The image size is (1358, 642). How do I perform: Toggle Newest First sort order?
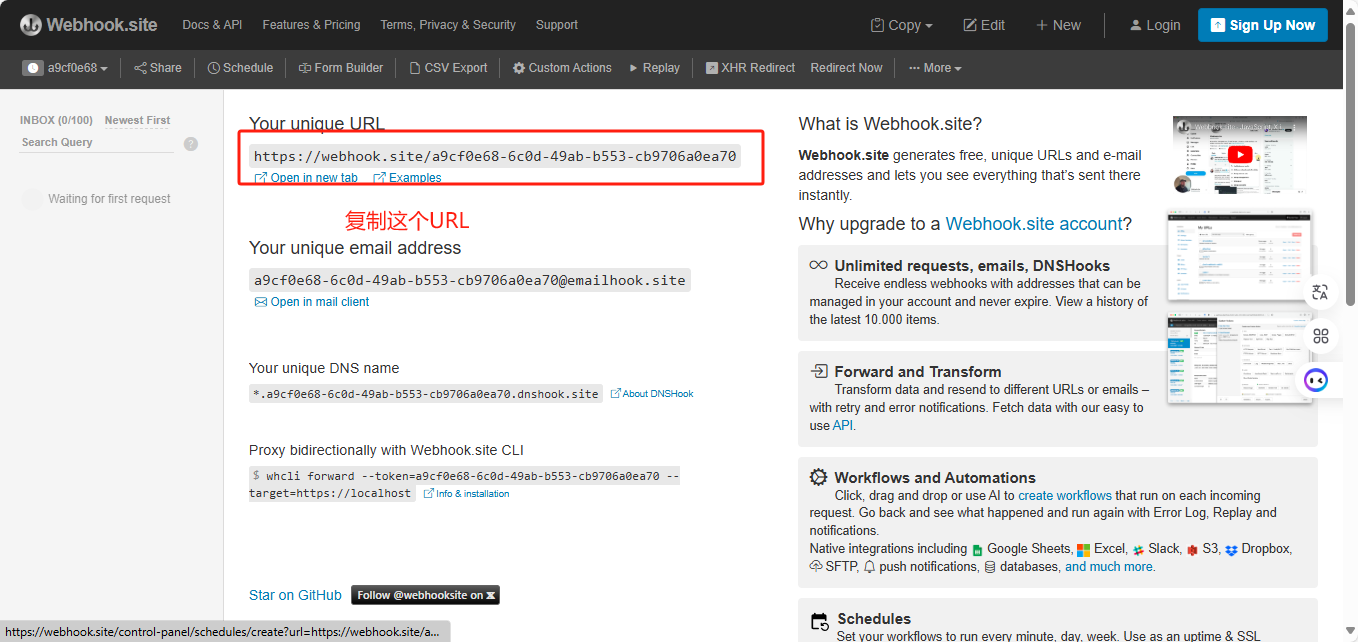pyautogui.click(x=137, y=120)
